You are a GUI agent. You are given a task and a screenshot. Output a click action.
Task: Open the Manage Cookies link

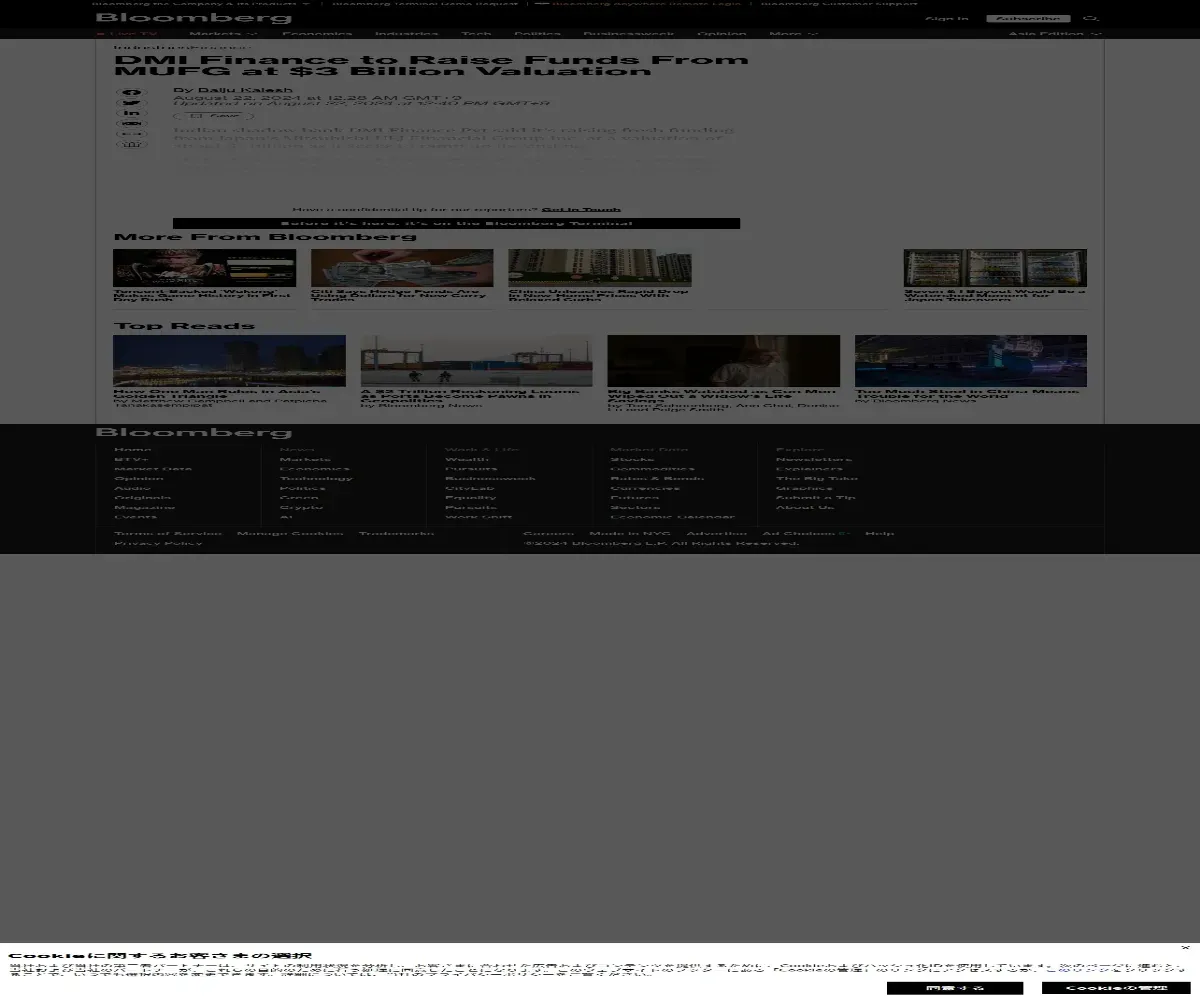click(x=290, y=534)
